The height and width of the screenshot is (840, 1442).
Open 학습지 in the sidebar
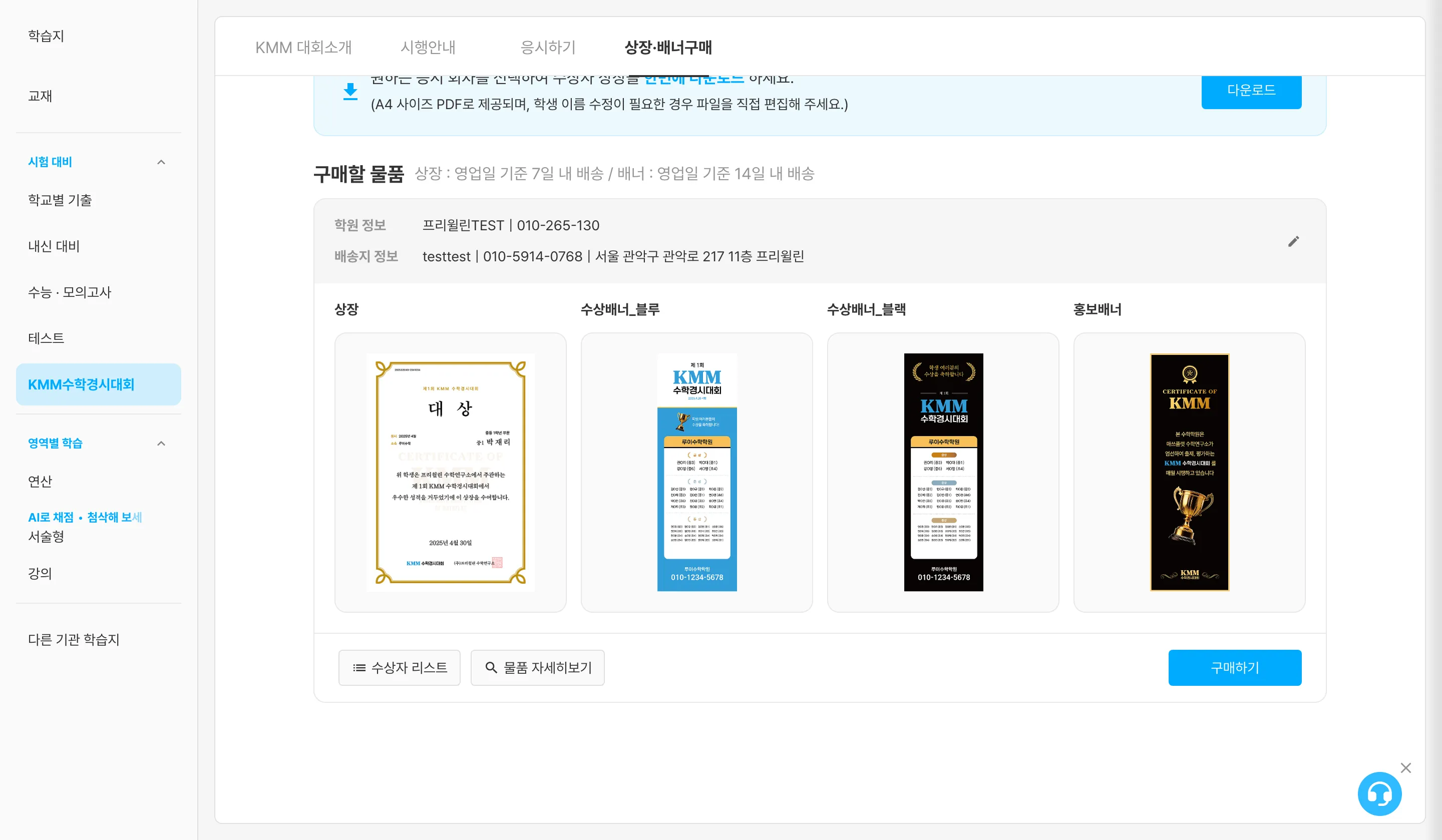pos(47,36)
